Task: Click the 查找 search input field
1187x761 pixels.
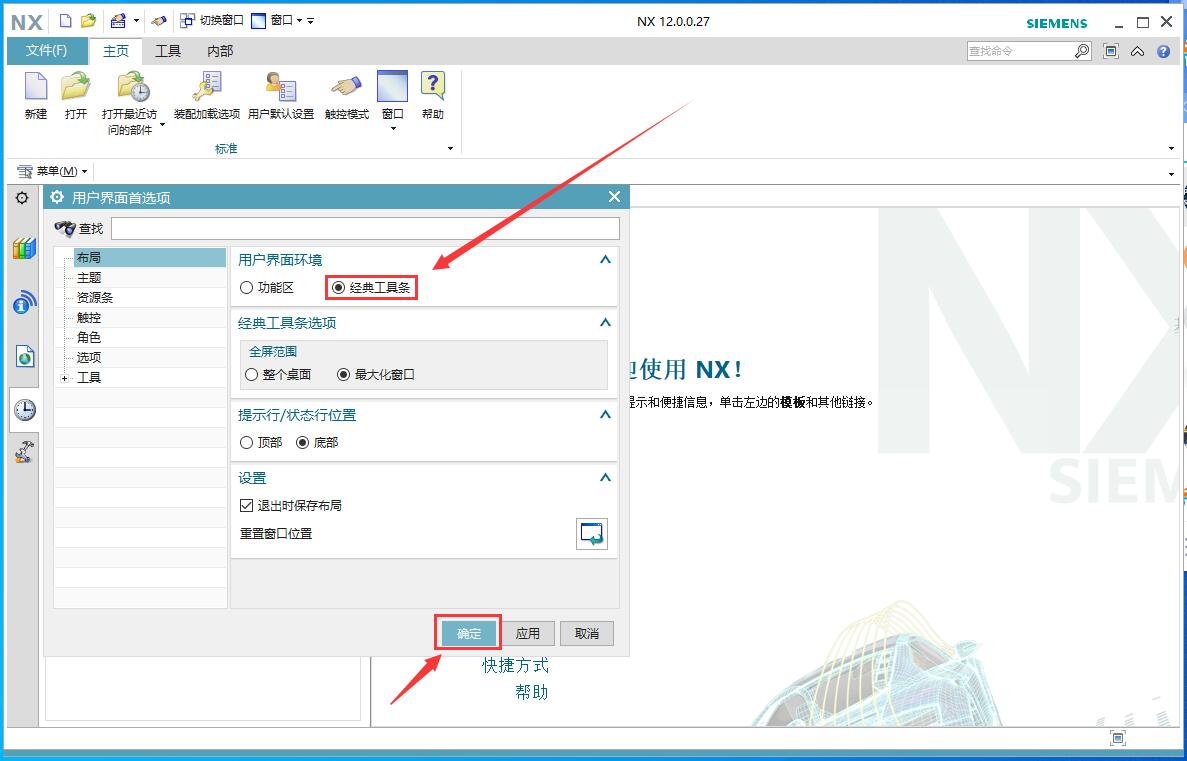Action: [365, 229]
